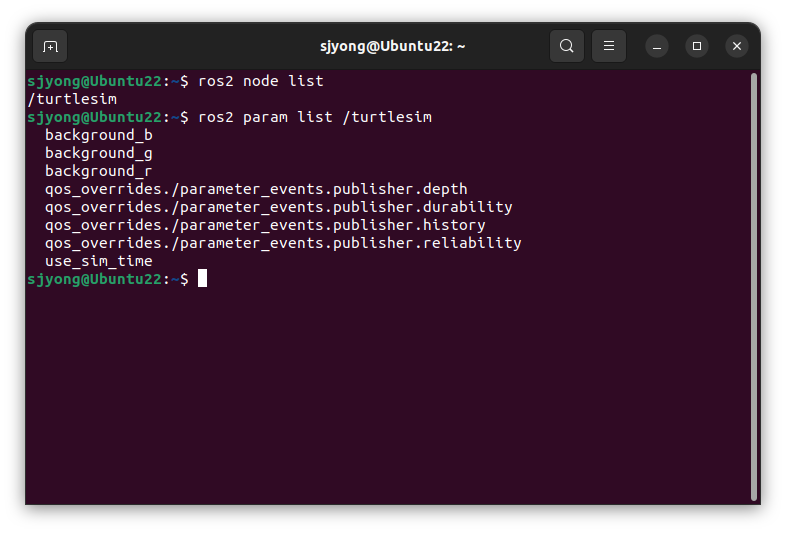Click the publisher.reliability qos_overrides line
The width and height of the screenshot is (786, 533).
283,243
